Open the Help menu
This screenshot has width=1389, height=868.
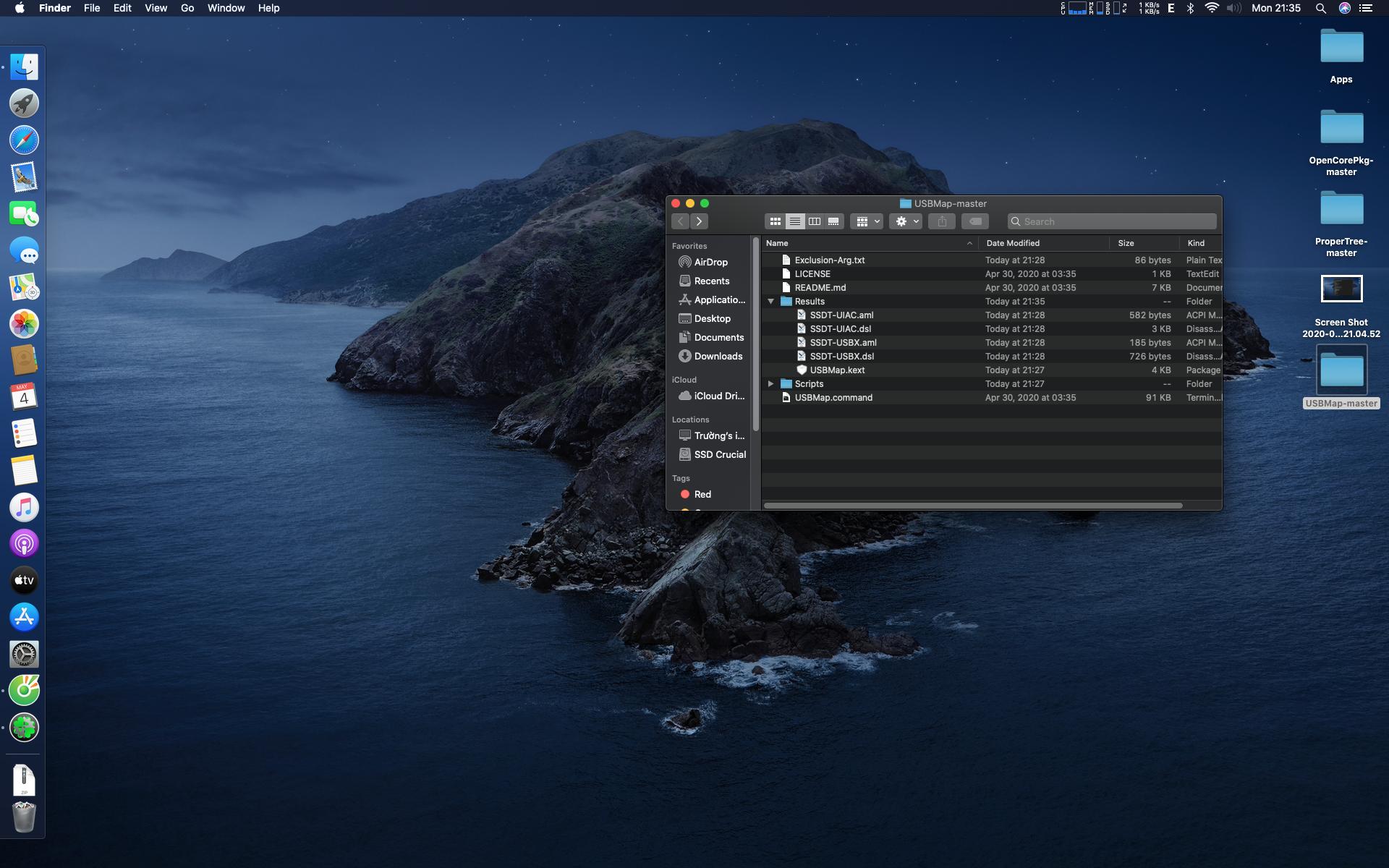pyautogui.click(x=268, y=8)
